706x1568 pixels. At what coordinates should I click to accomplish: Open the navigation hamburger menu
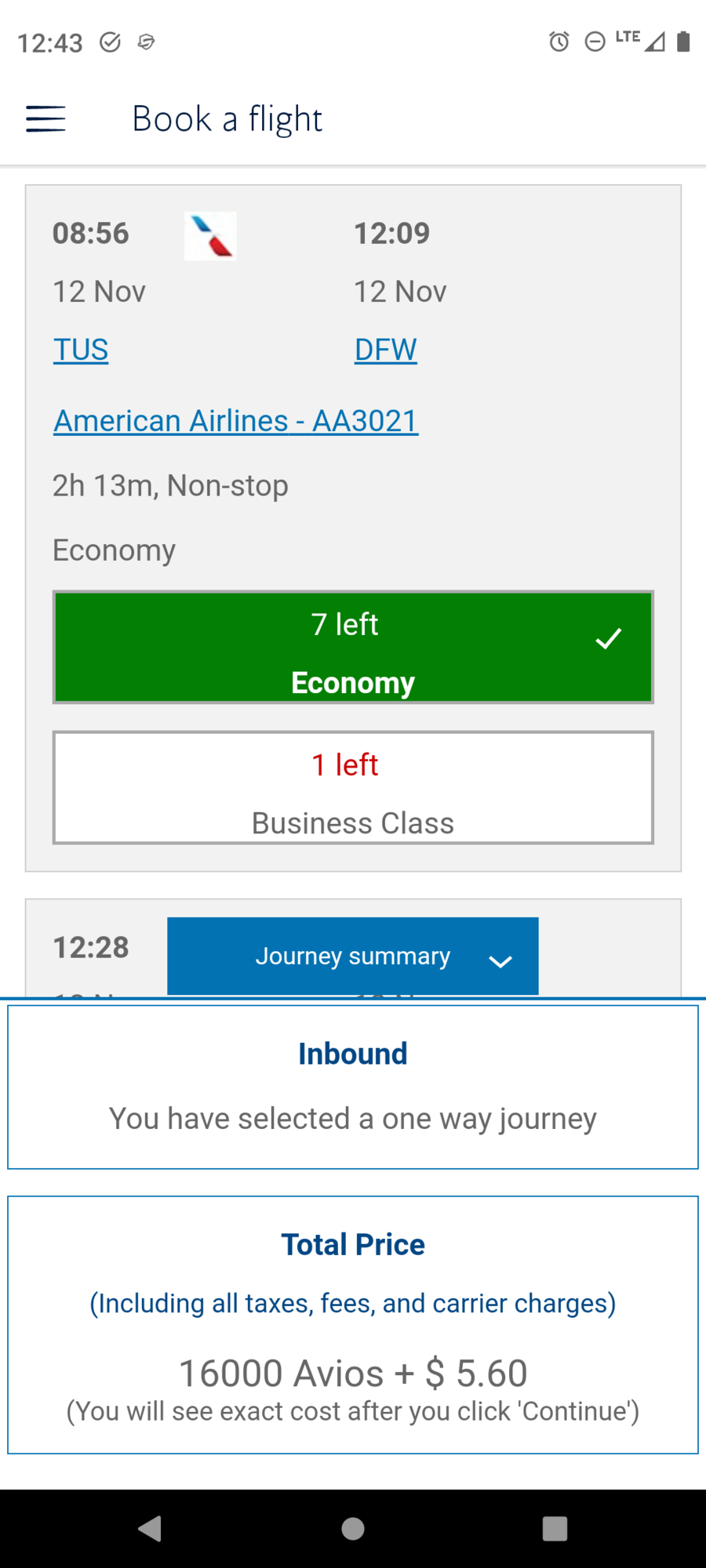pyautogui.click(x=45, y=118)
